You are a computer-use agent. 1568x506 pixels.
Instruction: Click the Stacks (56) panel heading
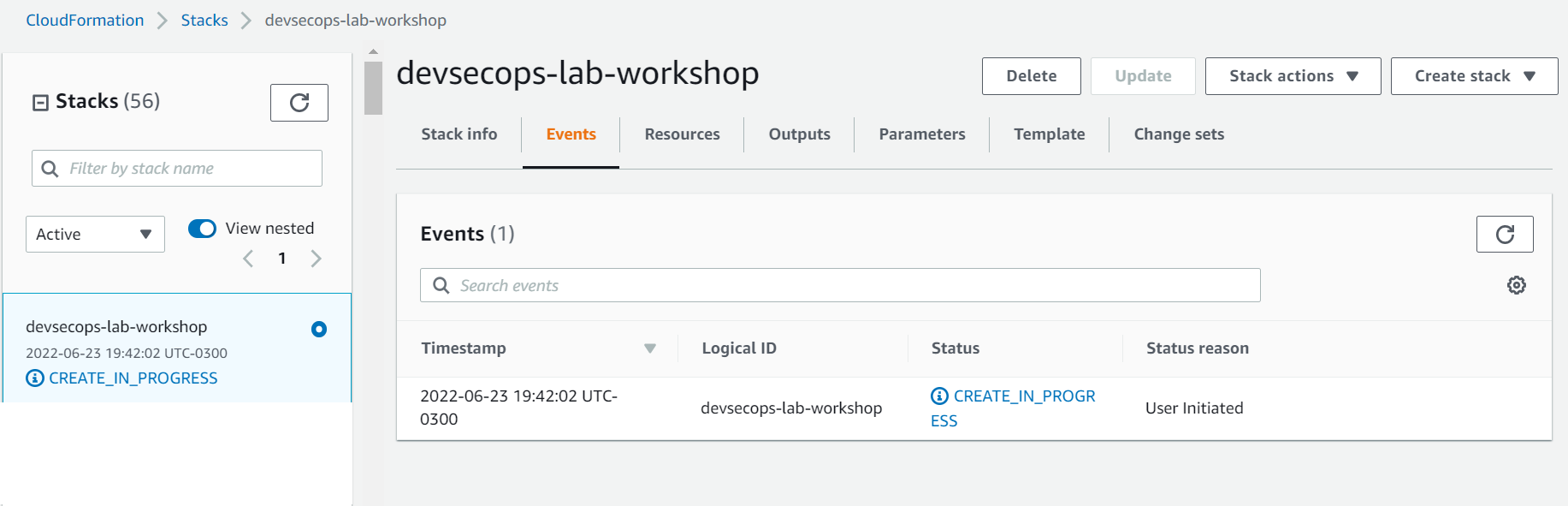click(x=108, y=101)
